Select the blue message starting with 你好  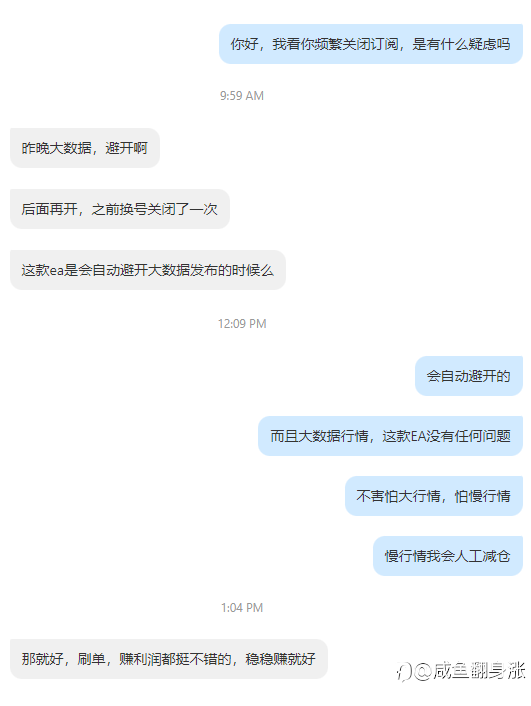coord(371,44)
